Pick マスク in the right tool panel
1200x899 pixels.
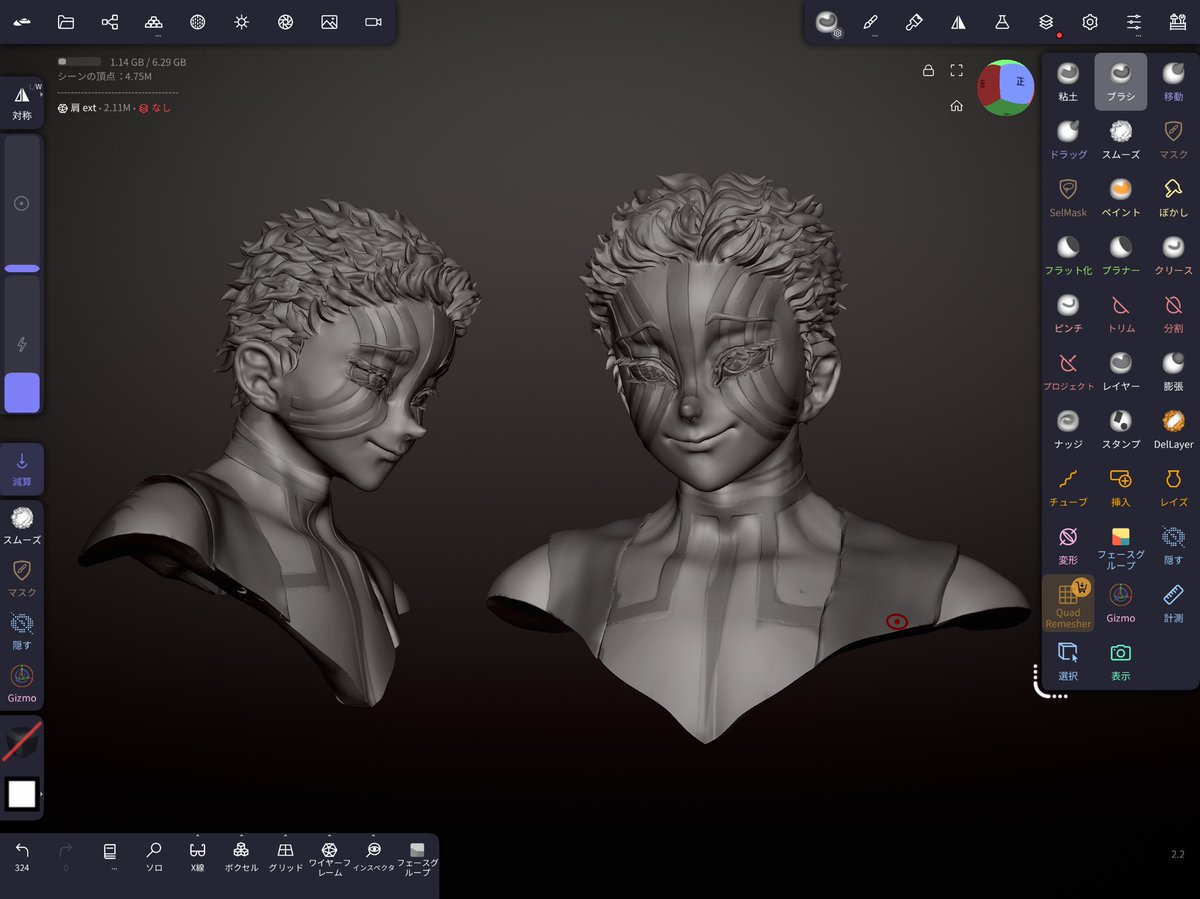pyautogui.click(x=1173, y=140)
